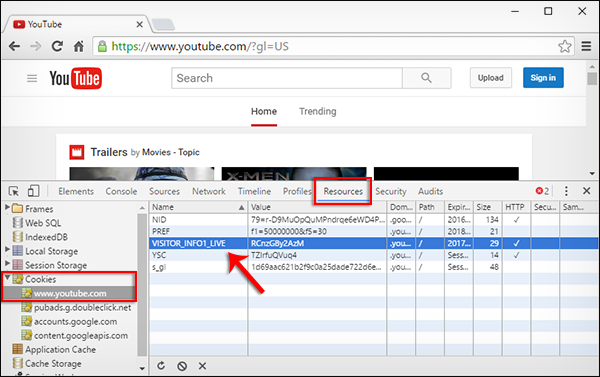Click the browser back arrow
Image resolution: width=600 pixels, height=377 pixels.
tap(14, 46)
